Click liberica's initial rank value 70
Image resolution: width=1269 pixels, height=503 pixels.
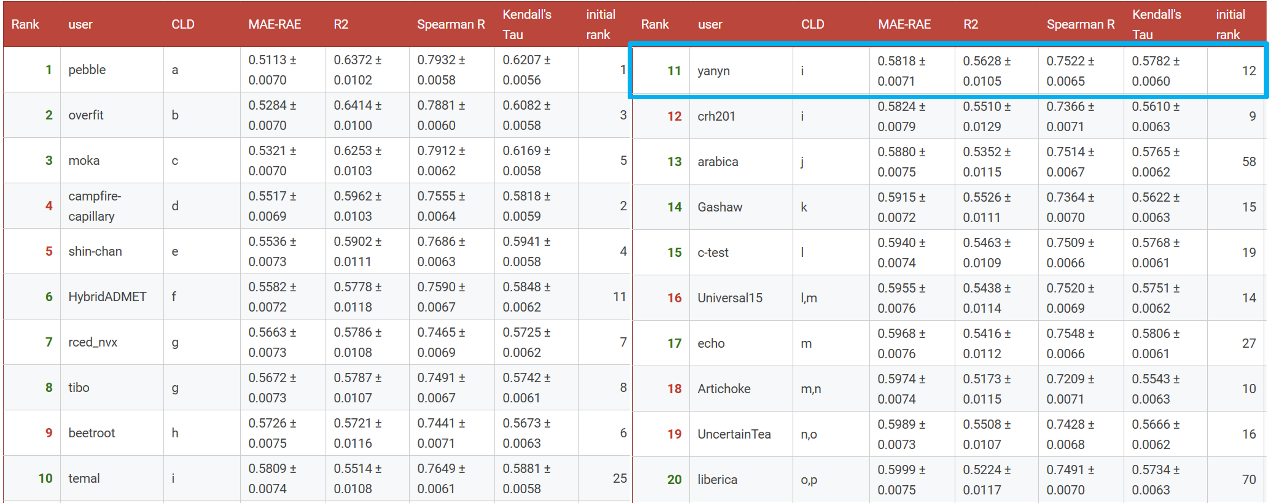(x=1249, y=480)
